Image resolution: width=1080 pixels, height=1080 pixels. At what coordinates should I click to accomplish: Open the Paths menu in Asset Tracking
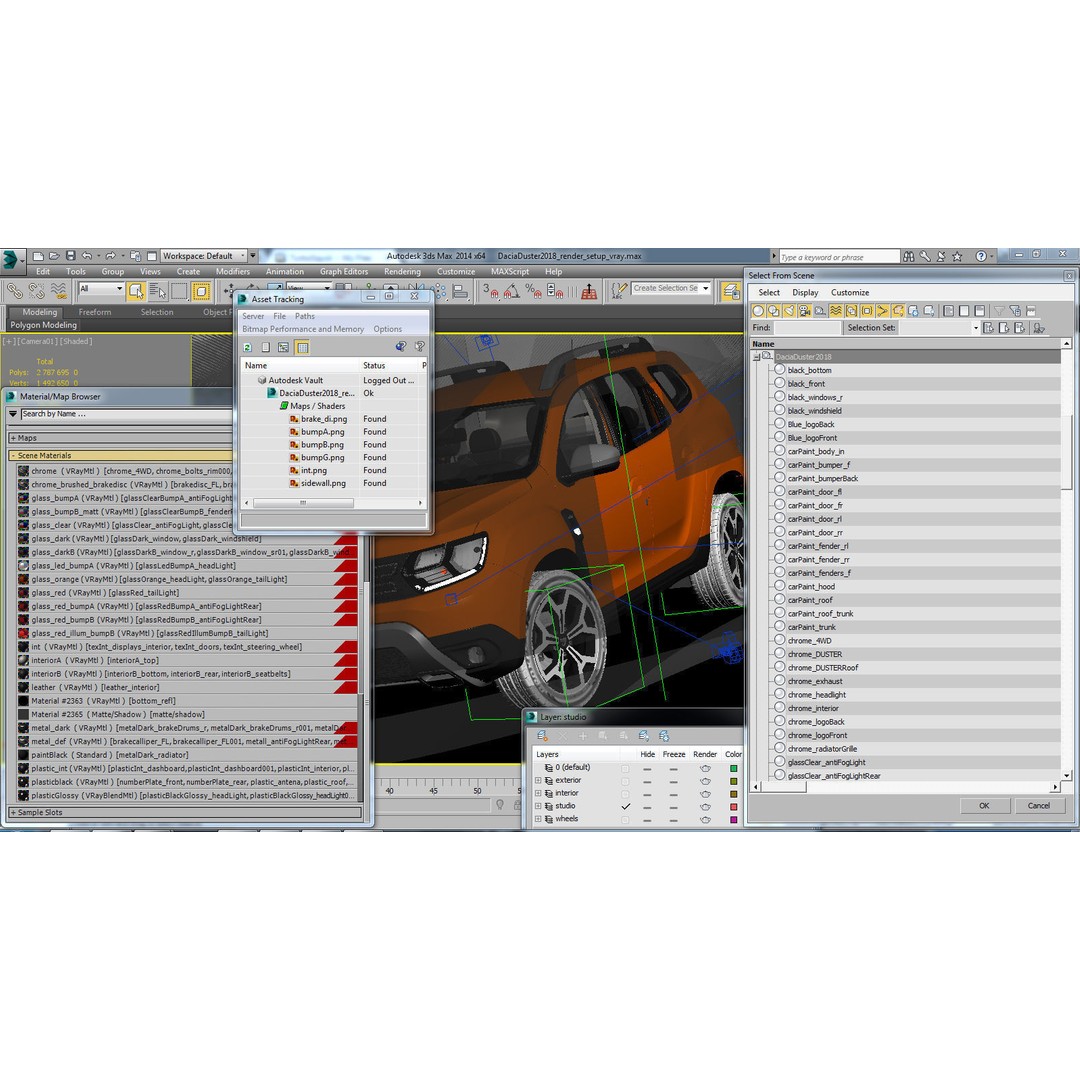(304, 316)
